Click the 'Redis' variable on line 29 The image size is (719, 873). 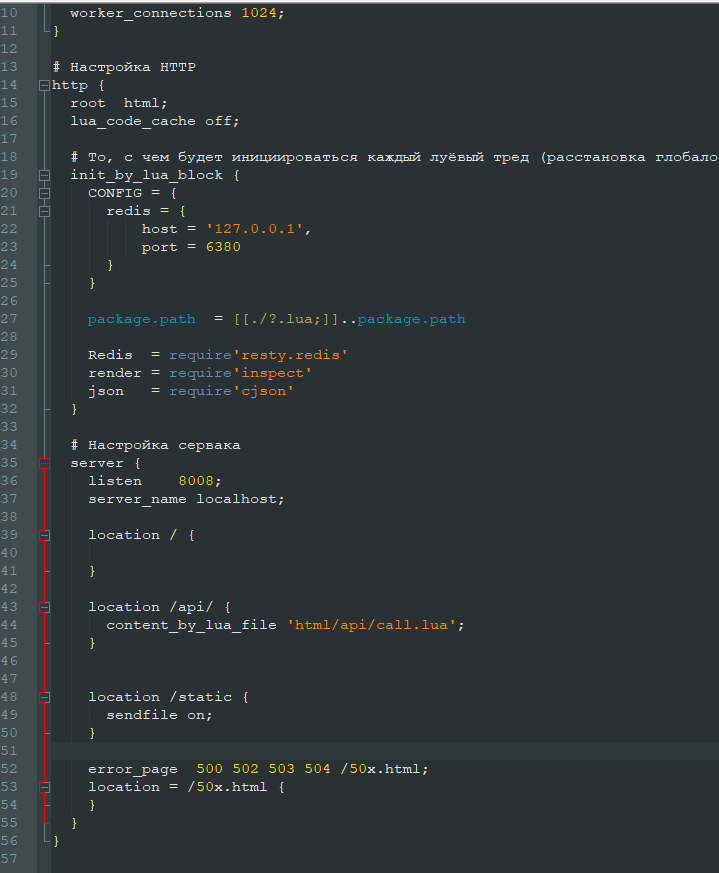pos(110,355)
